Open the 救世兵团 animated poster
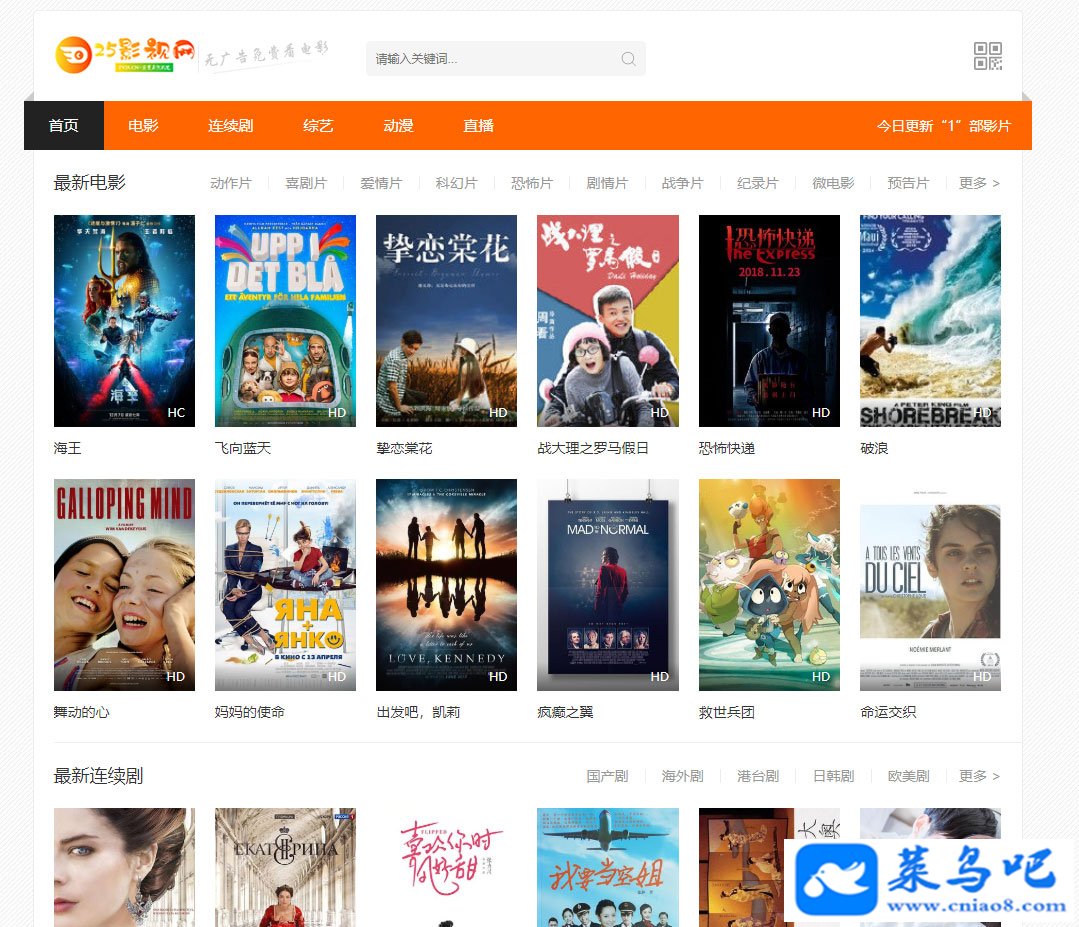This screenshot has height=927, width=1079. pos(769,585)
